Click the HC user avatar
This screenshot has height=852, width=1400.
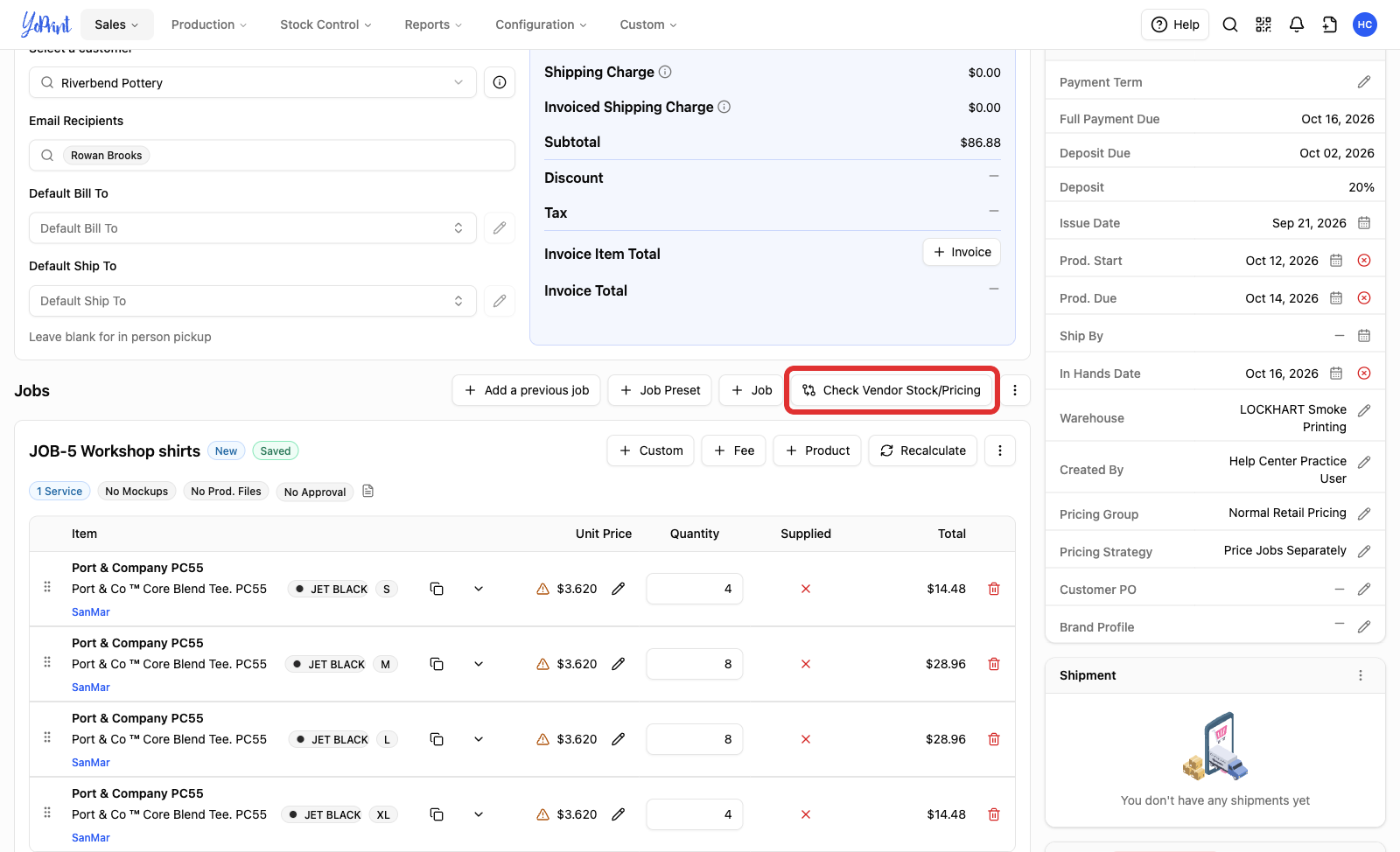pyautogui.click(x=1365, y=24)
